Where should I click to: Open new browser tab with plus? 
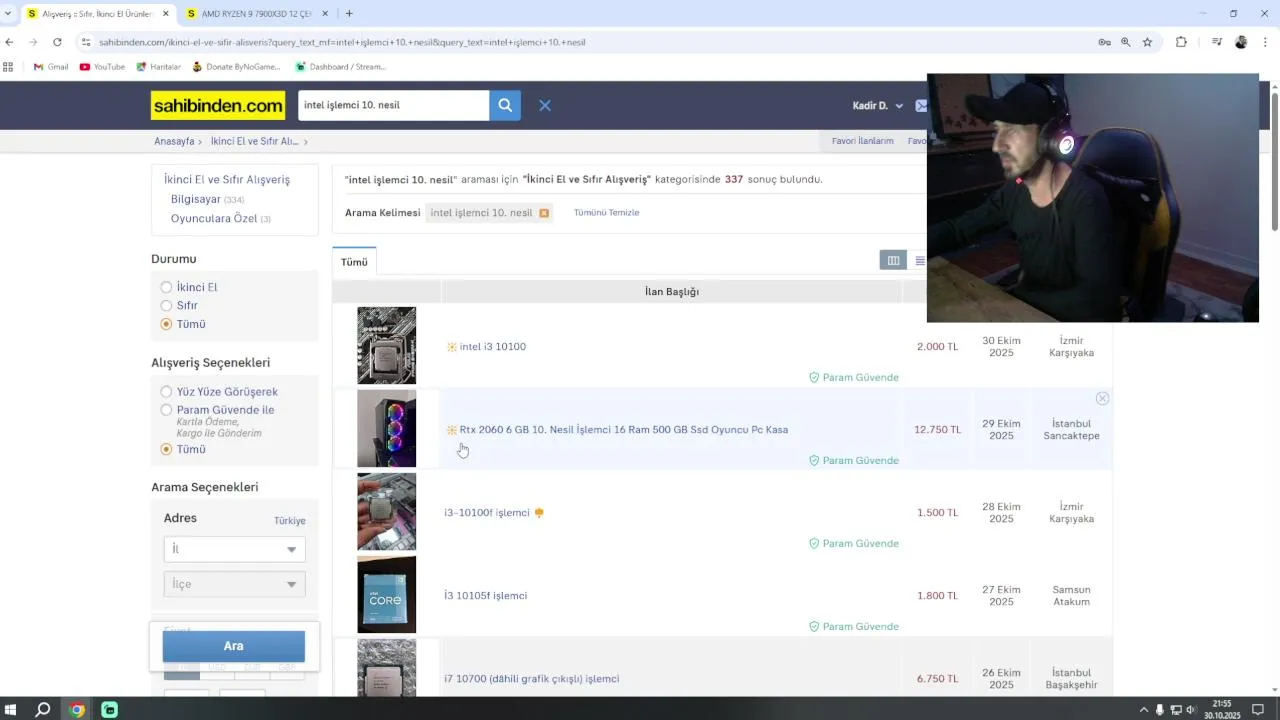pyautogui.click(x=349, y=13)
